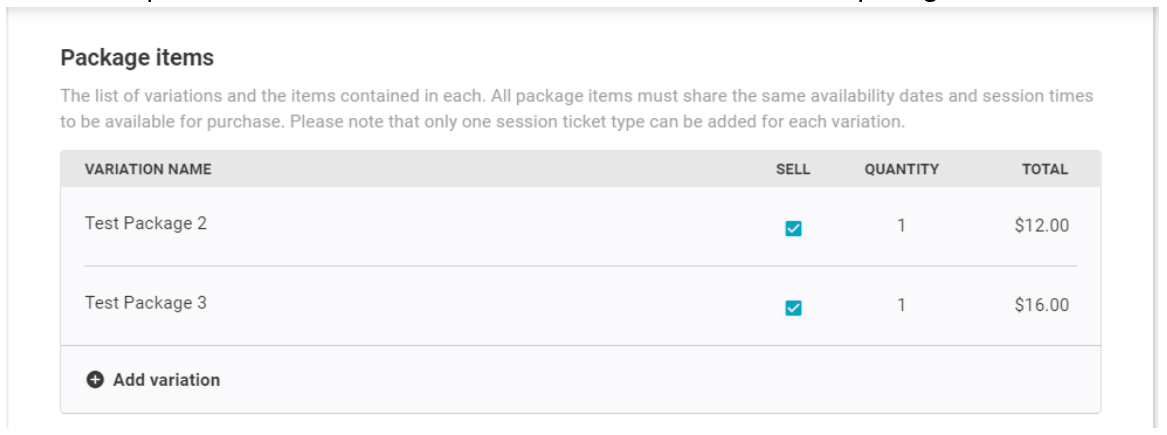Click the Quantity column header
Screen dimensions: 1167x435
pos(901,169)
